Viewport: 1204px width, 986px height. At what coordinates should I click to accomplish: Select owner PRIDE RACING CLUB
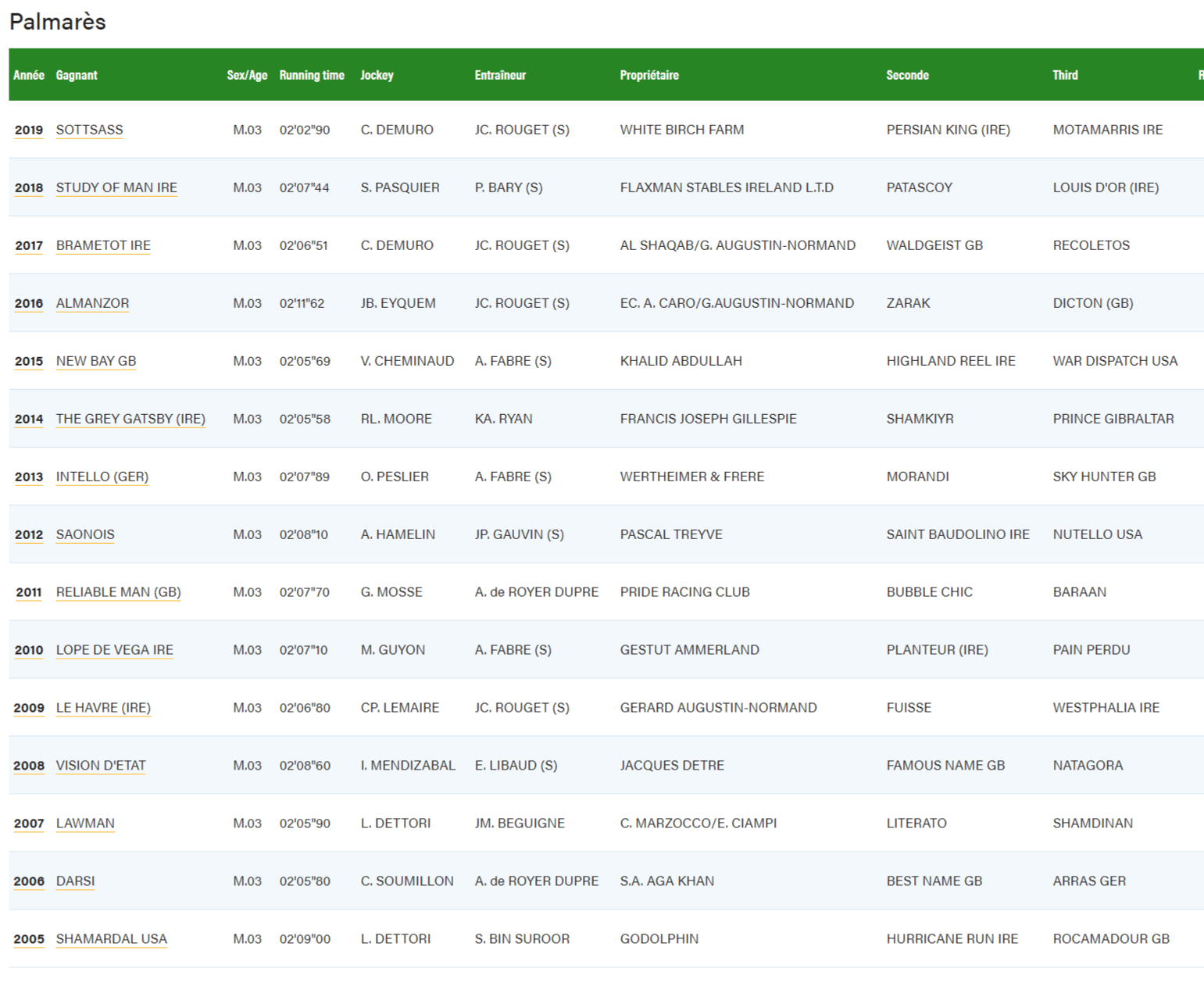coord(684,592)
